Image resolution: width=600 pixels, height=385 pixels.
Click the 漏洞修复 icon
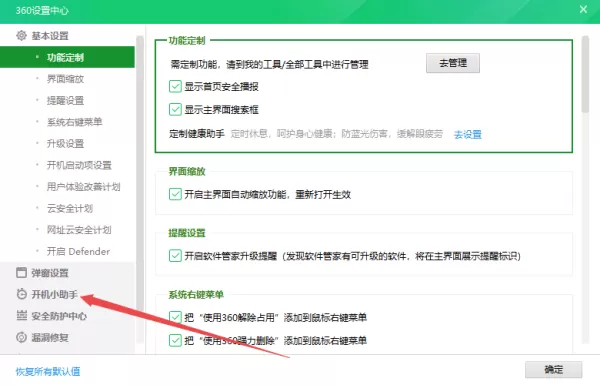(21, 337)
